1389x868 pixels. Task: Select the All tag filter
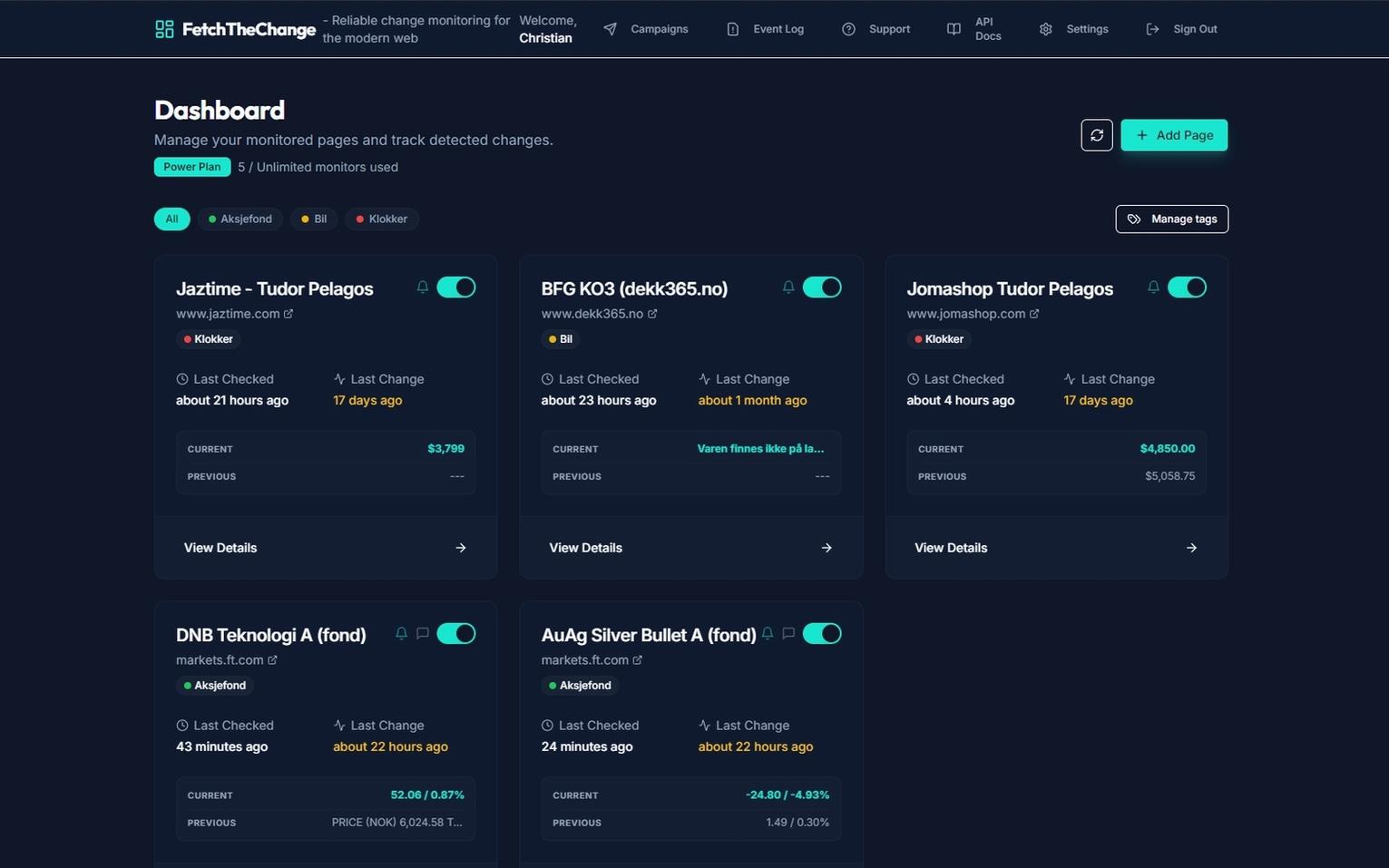pos(171,219)
